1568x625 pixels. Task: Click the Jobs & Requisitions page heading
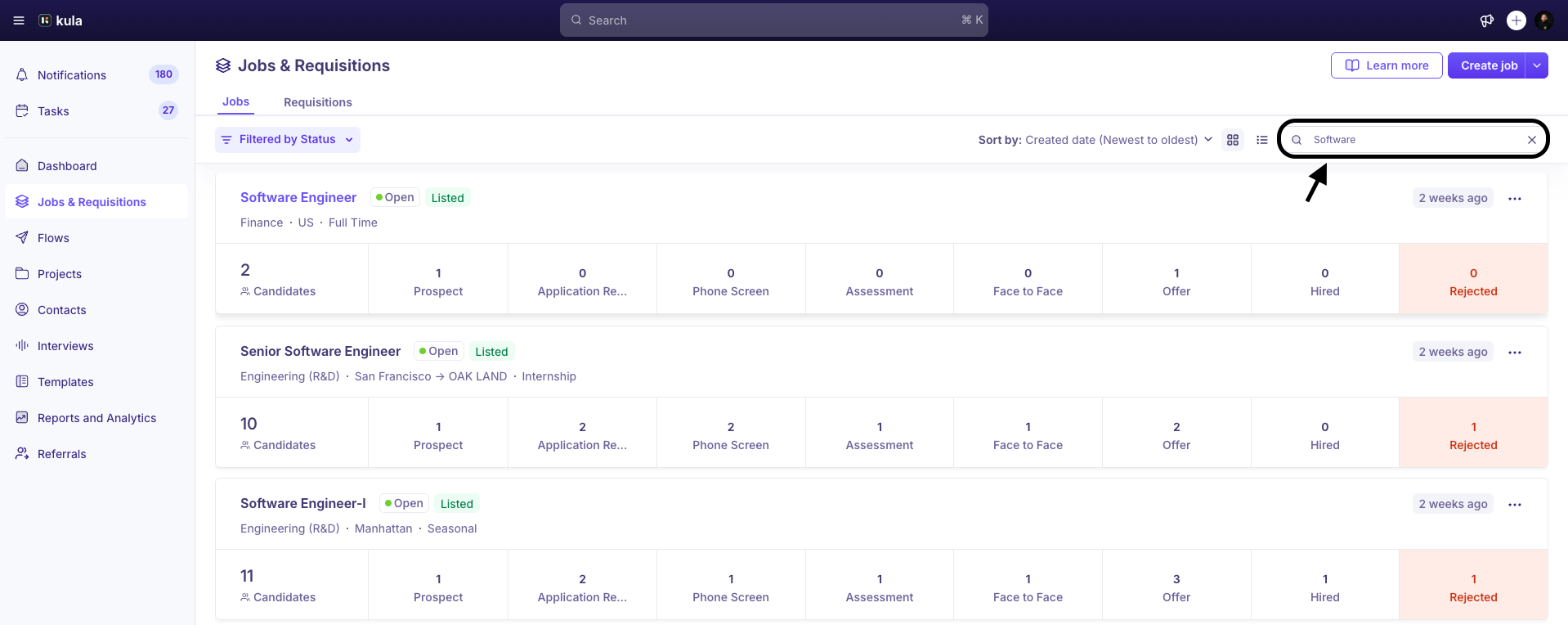314,65
